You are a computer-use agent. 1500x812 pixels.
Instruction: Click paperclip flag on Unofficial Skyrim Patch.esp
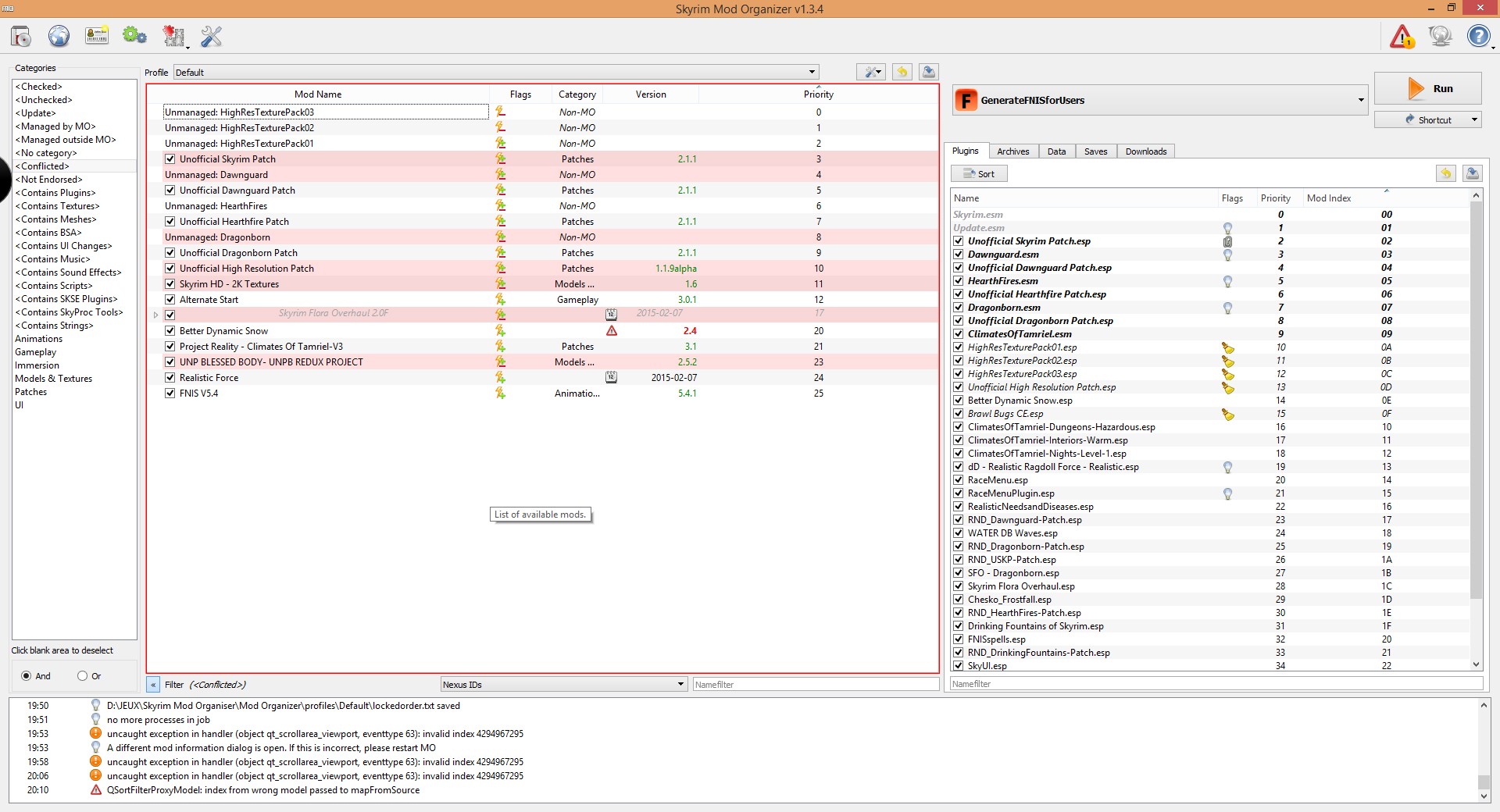(1227, 241)
